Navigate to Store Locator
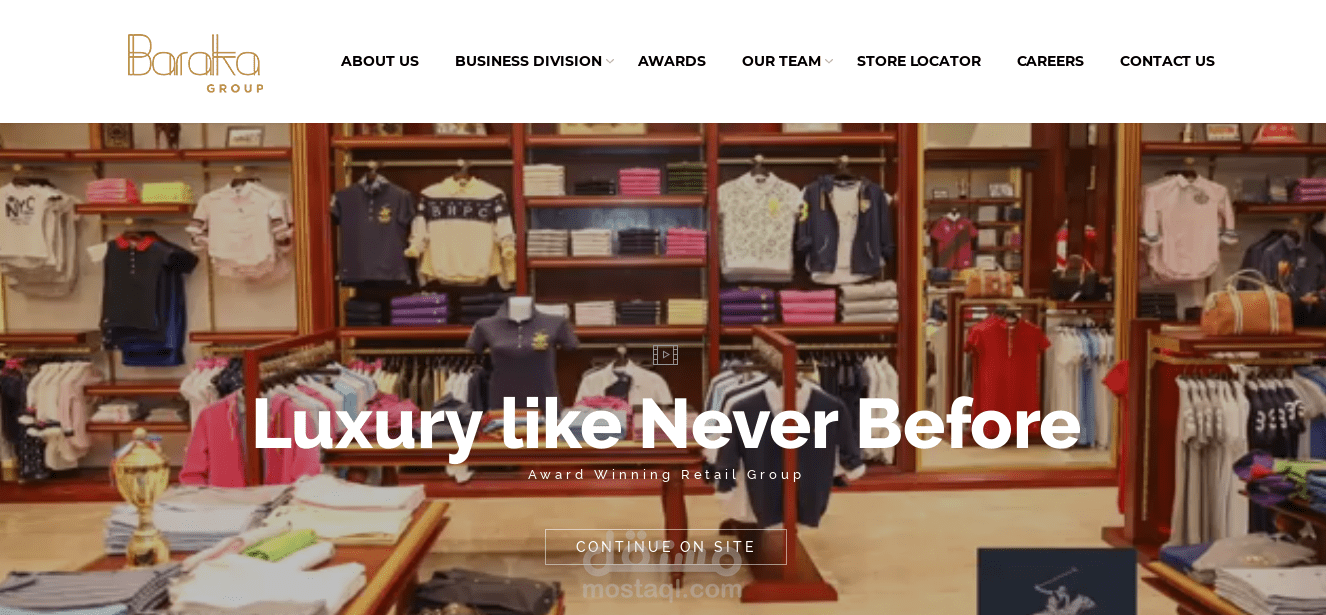The width and height of the screenshot is (1326, 615). tap(919, 61)
